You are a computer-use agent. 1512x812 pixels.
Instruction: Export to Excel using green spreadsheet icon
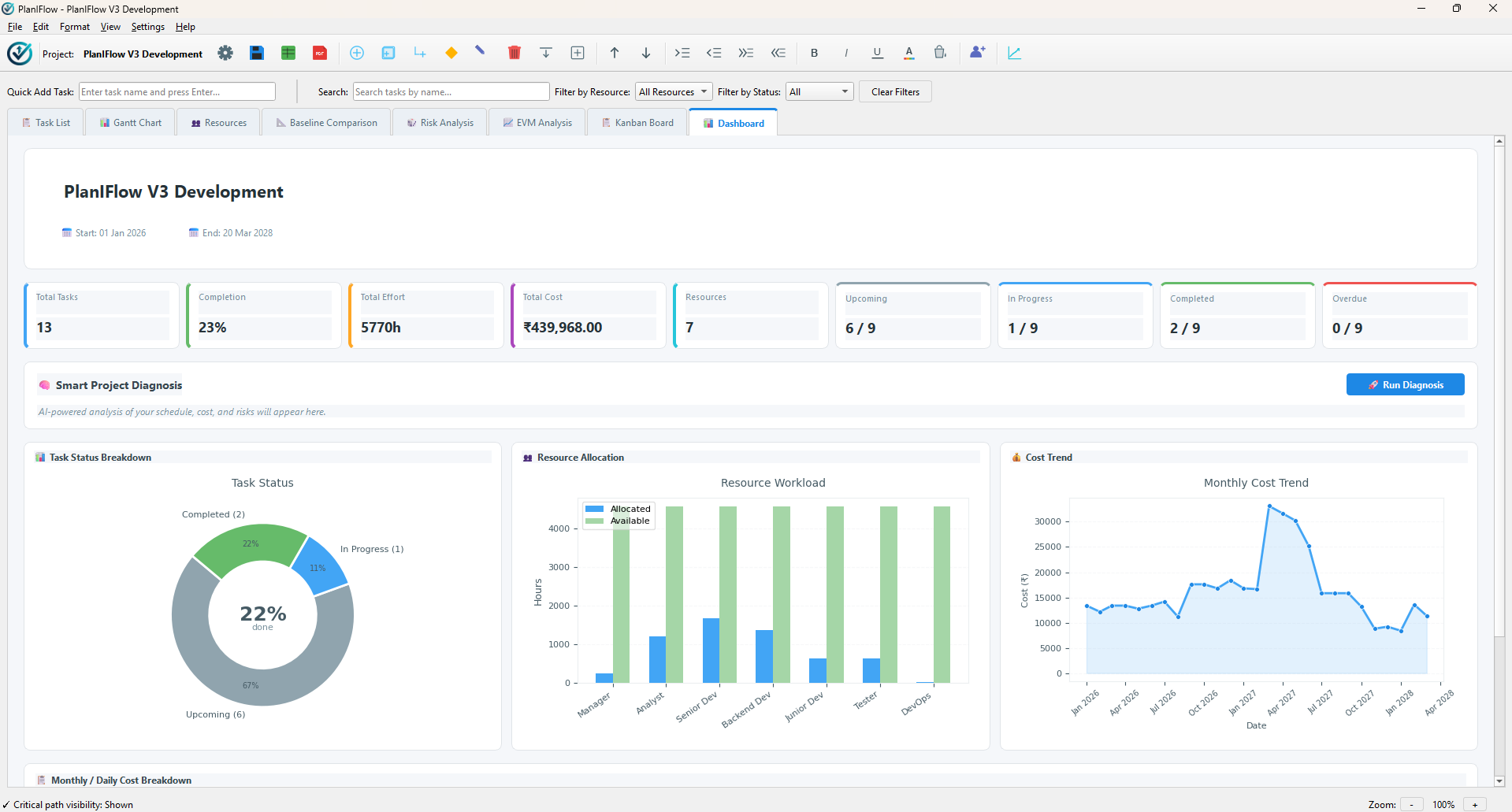click(288, 53)
